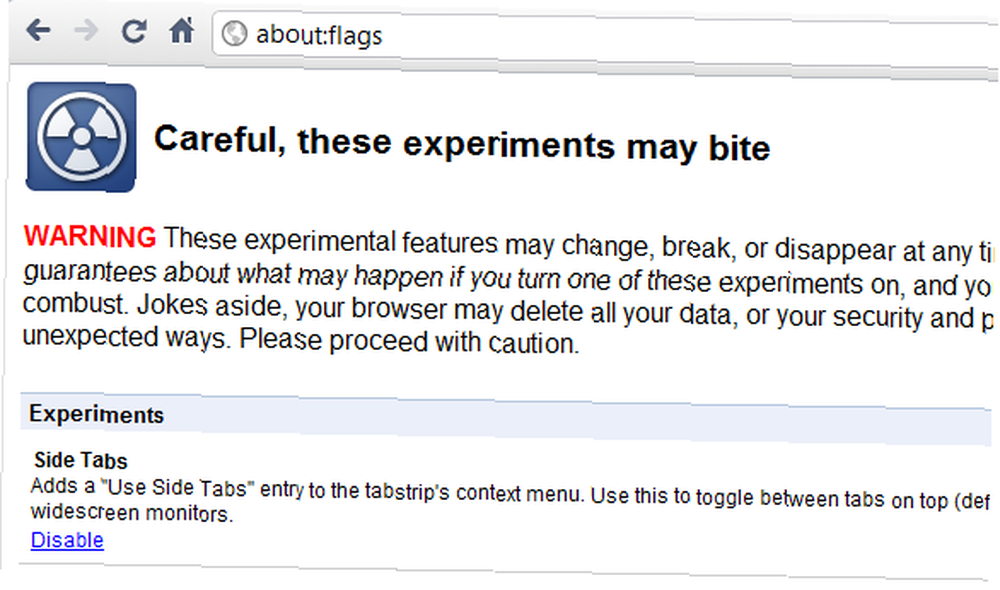
Task: Click the globe icon in address bar
Action: pos(234,34)
